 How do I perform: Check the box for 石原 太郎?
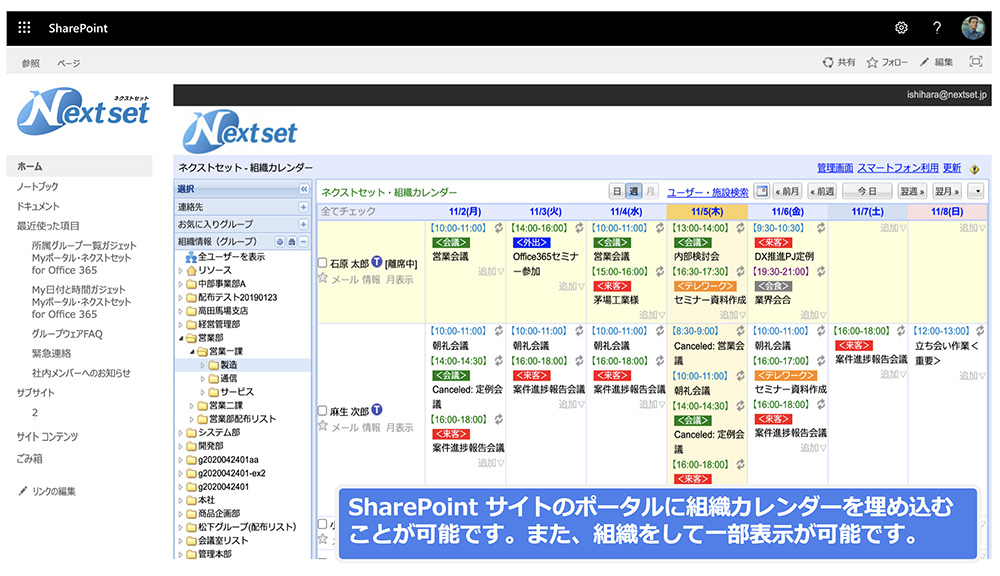coord(322,262)
